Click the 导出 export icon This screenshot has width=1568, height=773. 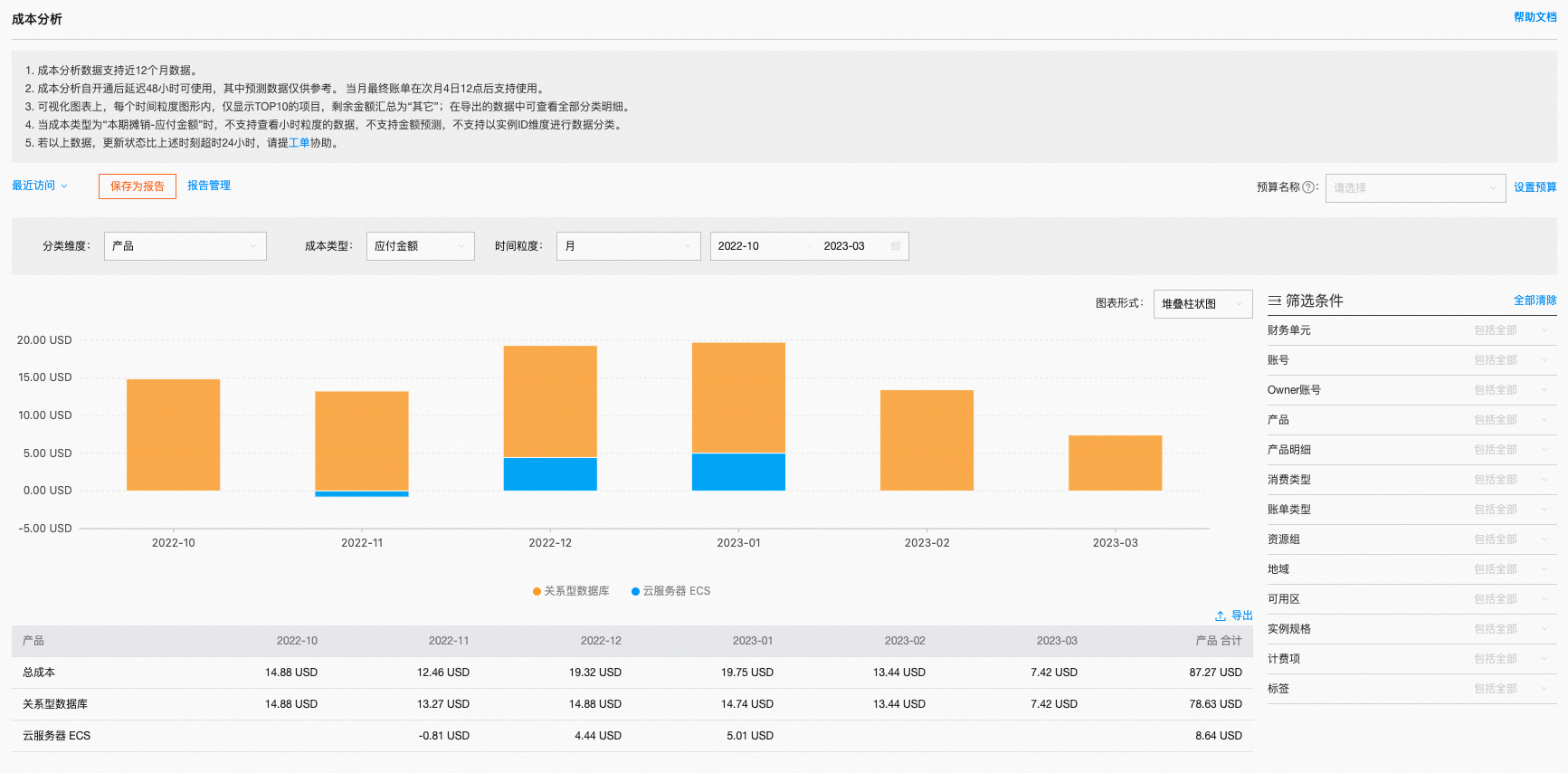1221,616
